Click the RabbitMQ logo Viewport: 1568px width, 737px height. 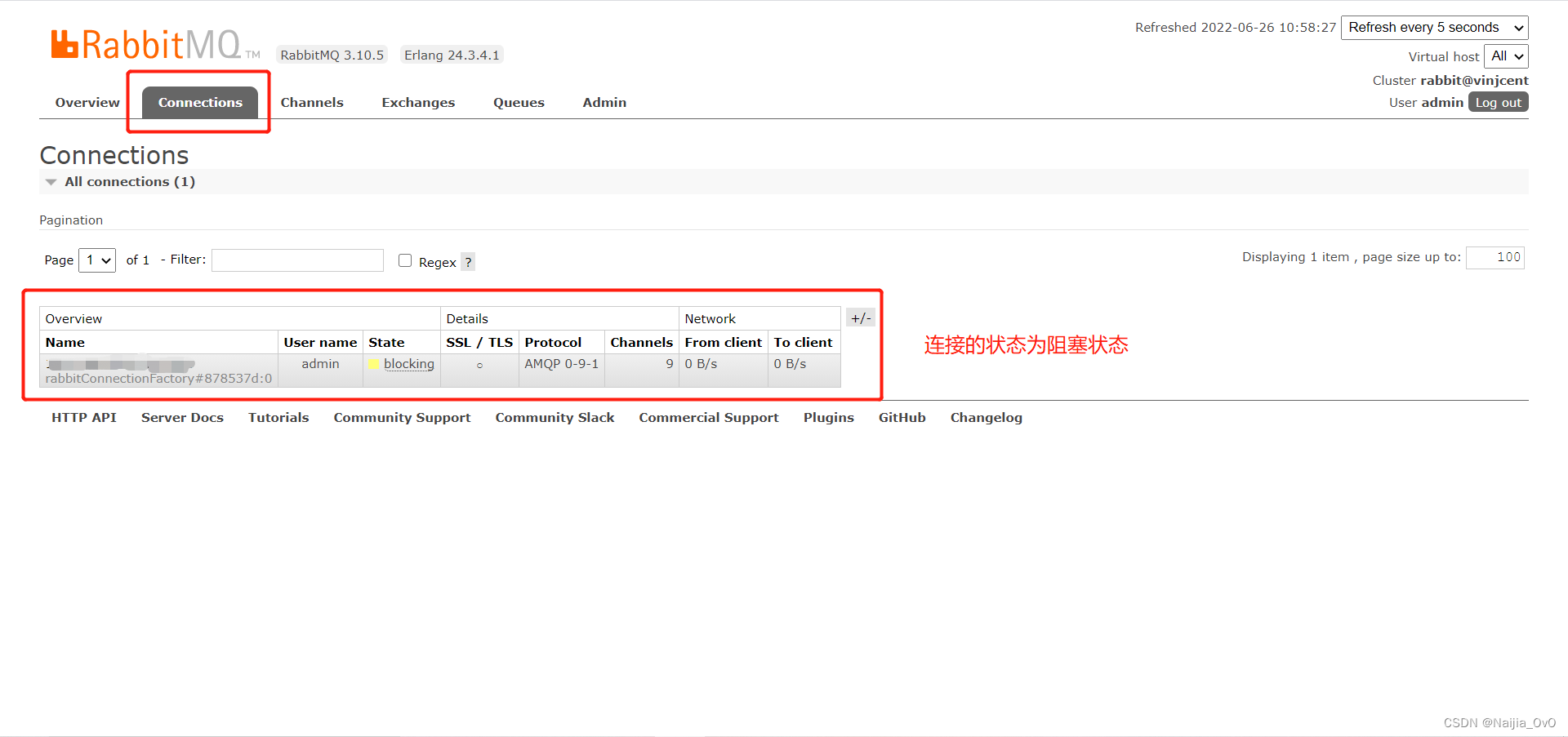point(155,45)
